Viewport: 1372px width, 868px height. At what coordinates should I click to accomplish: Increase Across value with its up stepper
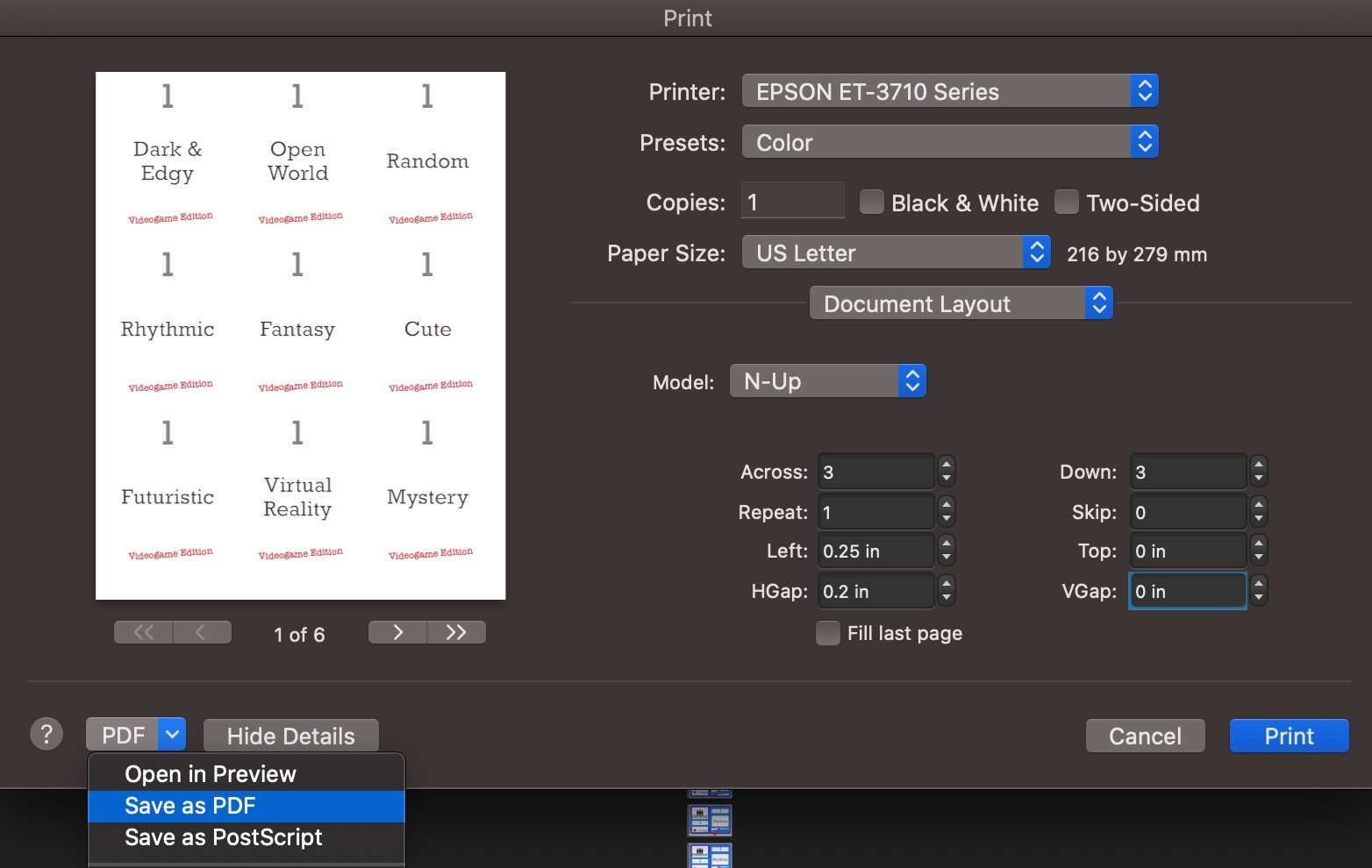pos(946,466)
